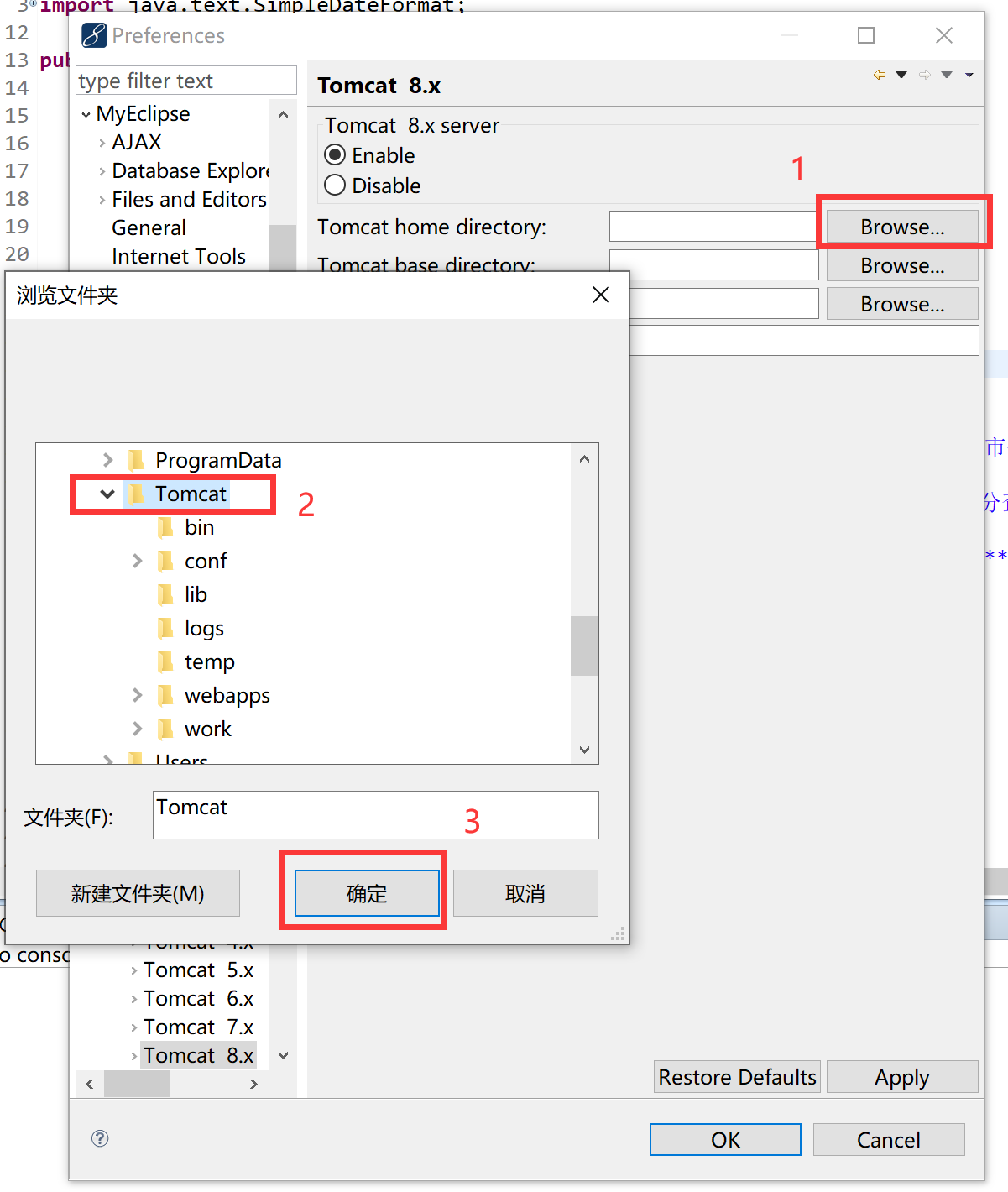Click the Tomcat home directory input field
Image resolution: width=1008 pixels, height=1192 pixels.
tap(713, 227)
